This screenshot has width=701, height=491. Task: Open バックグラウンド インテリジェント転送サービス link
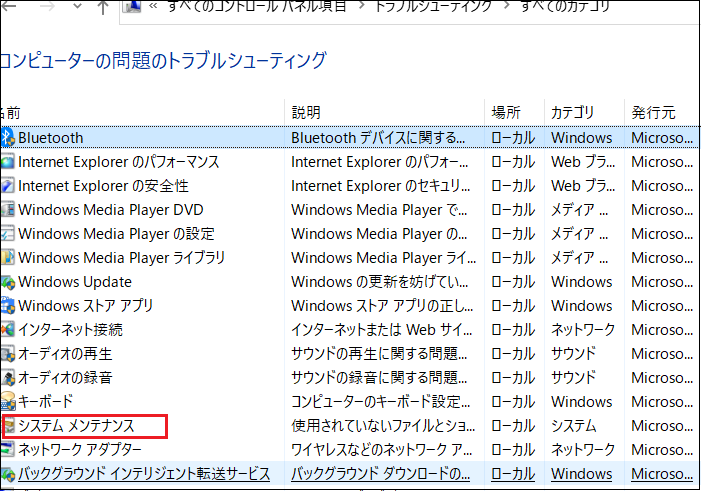pos(144,474)
